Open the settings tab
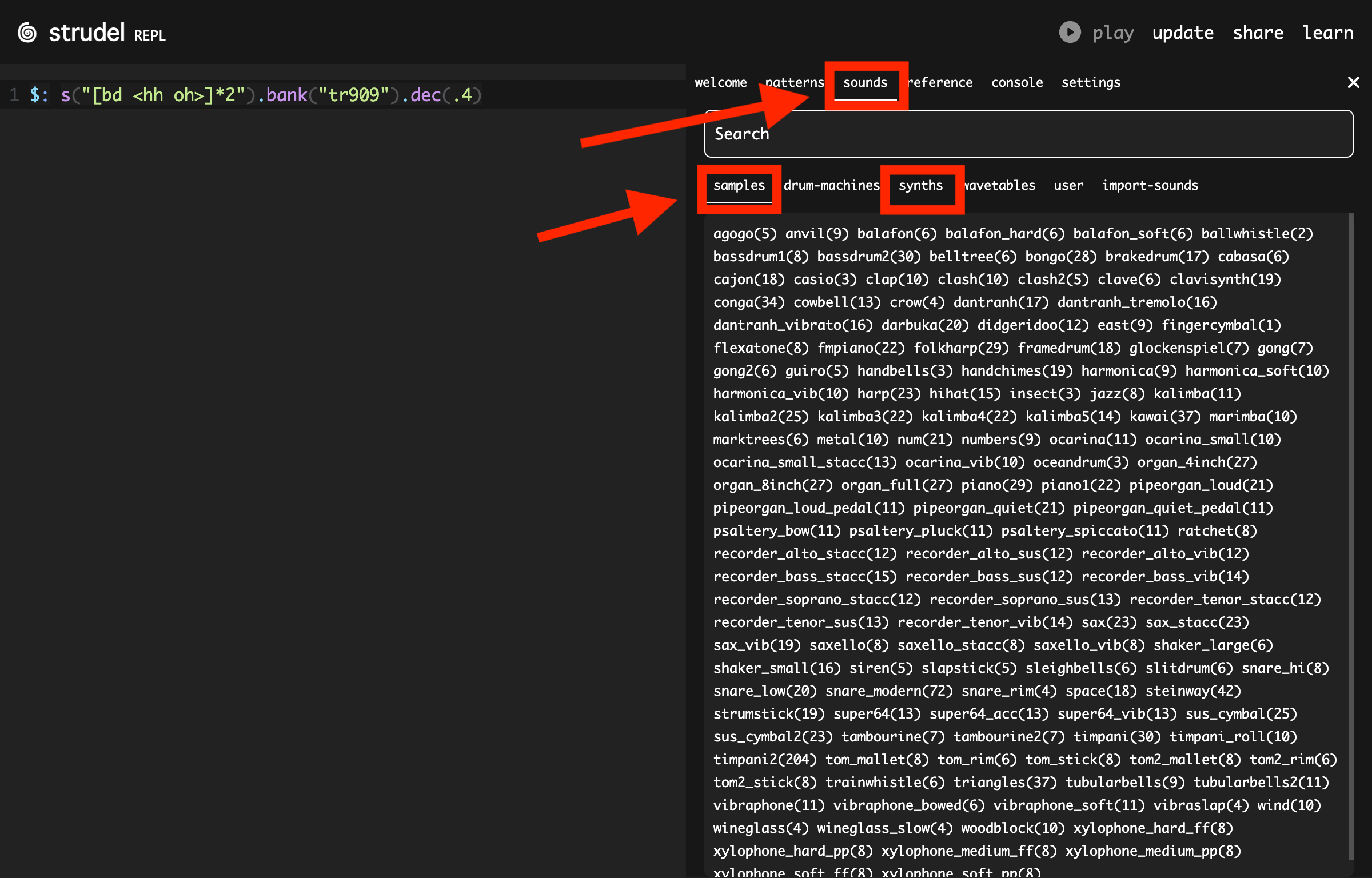This screenshot has height=878, width=1372. click(1090, 83)
